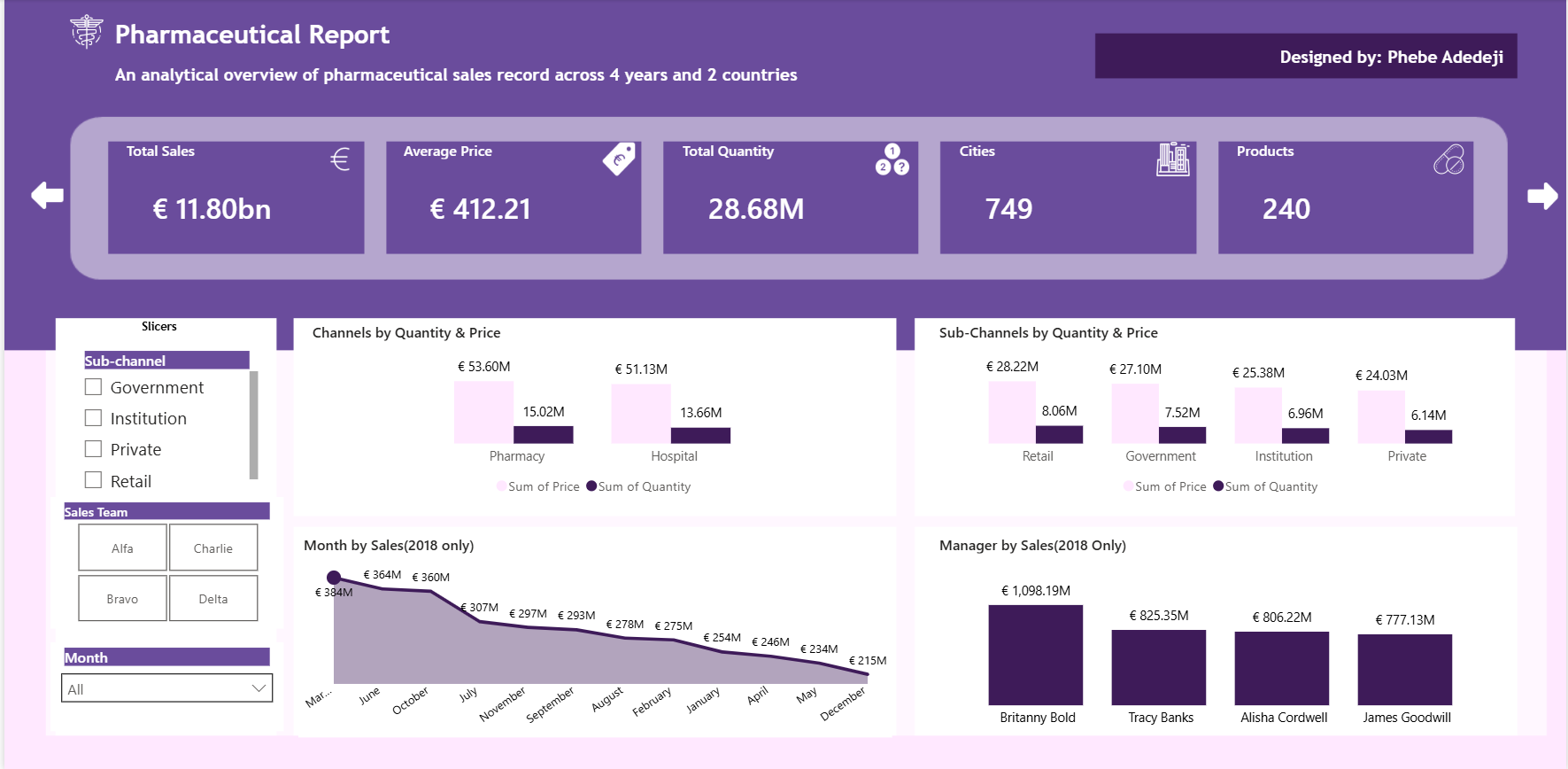The image size is (1568, 769).
Task: Click the Retail price bar €28.22M
Action: (1012, 412)
